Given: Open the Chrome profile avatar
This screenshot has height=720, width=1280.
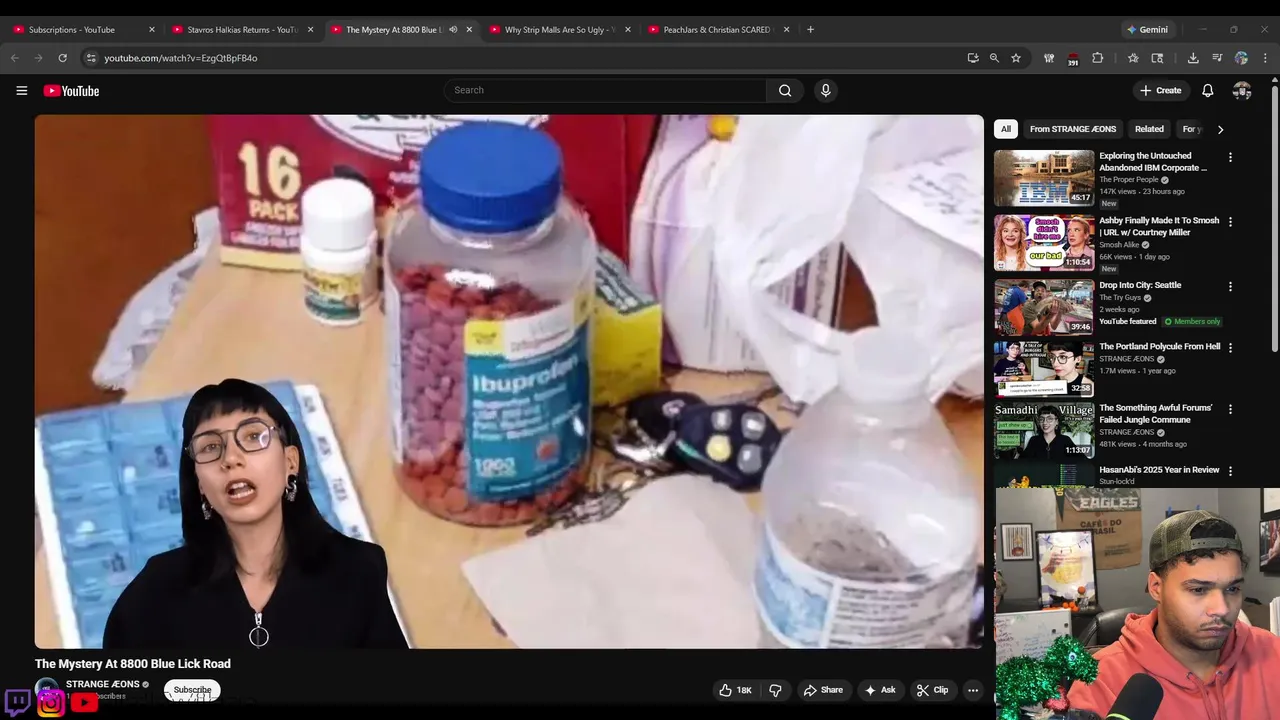Looking at the screenshot, I should point(1241,58).
